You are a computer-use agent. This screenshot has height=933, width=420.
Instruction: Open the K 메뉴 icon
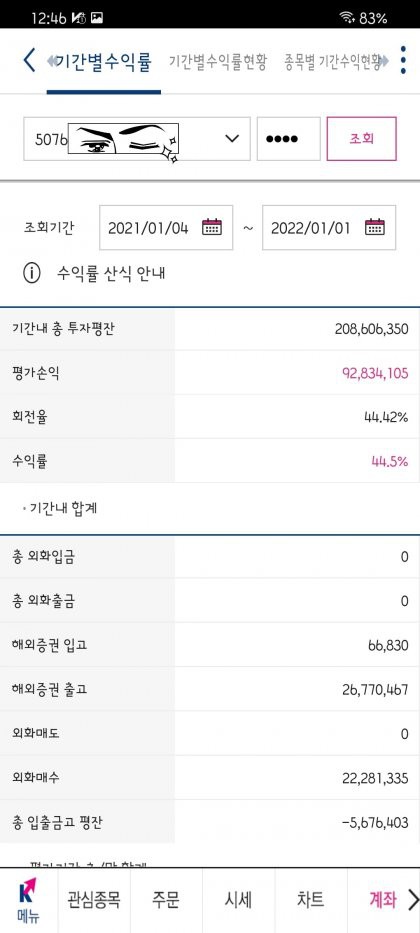29,900
